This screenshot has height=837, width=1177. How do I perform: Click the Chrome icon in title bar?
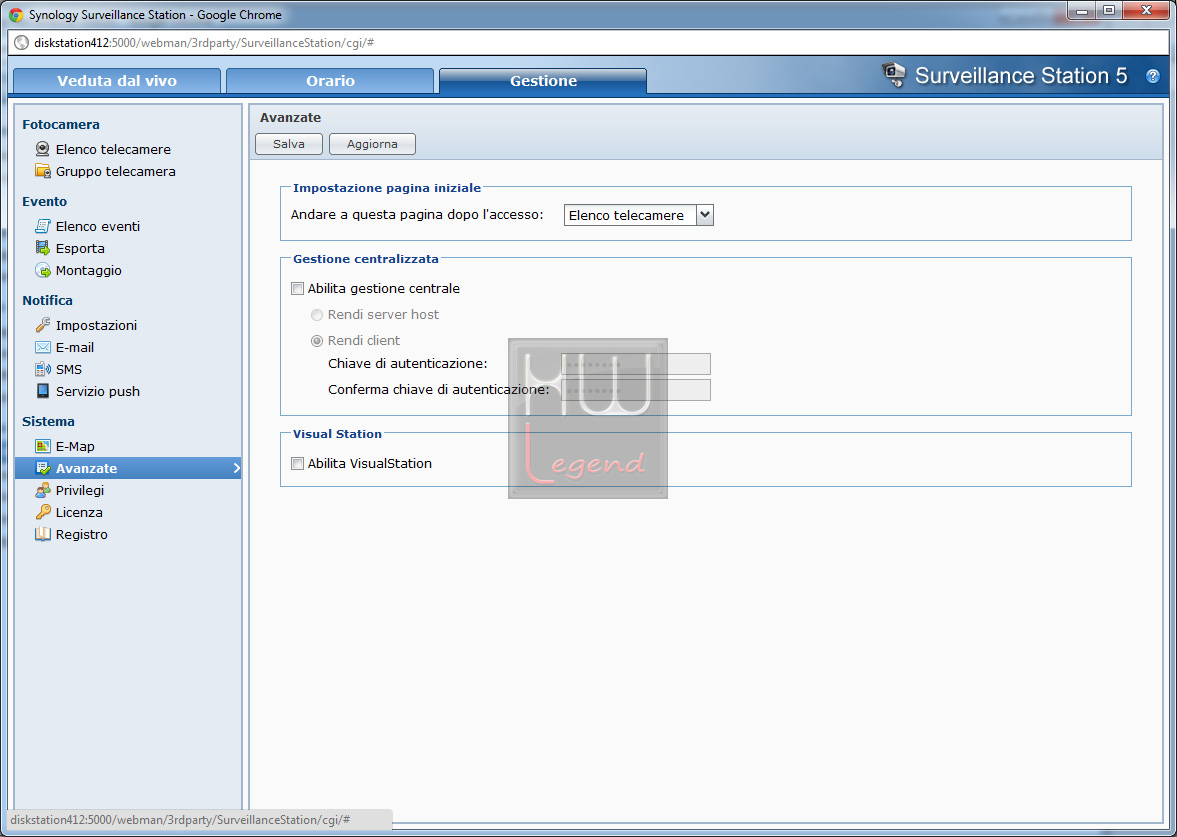click(x=16, y=14)
